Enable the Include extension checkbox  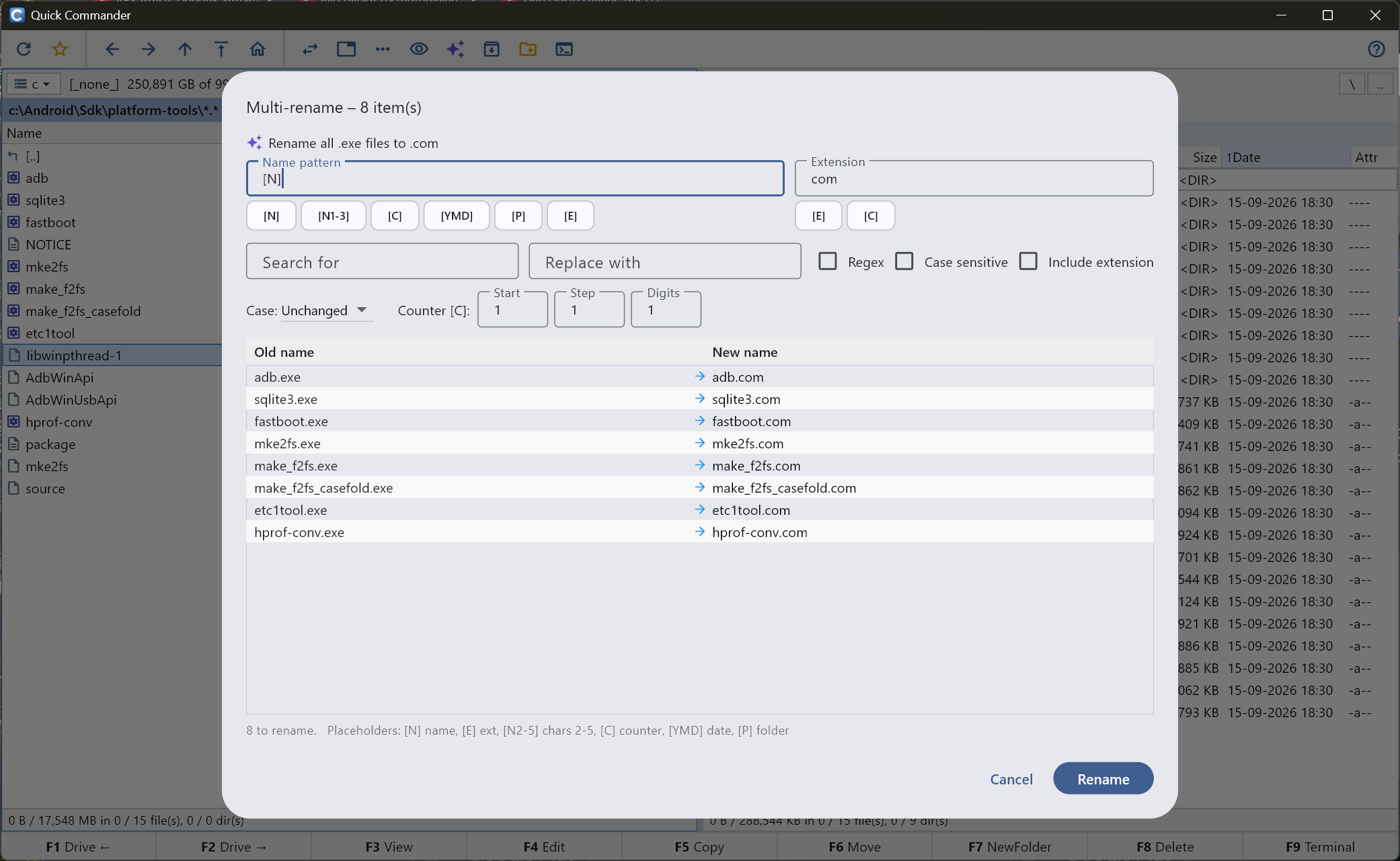coord(1028,261)
